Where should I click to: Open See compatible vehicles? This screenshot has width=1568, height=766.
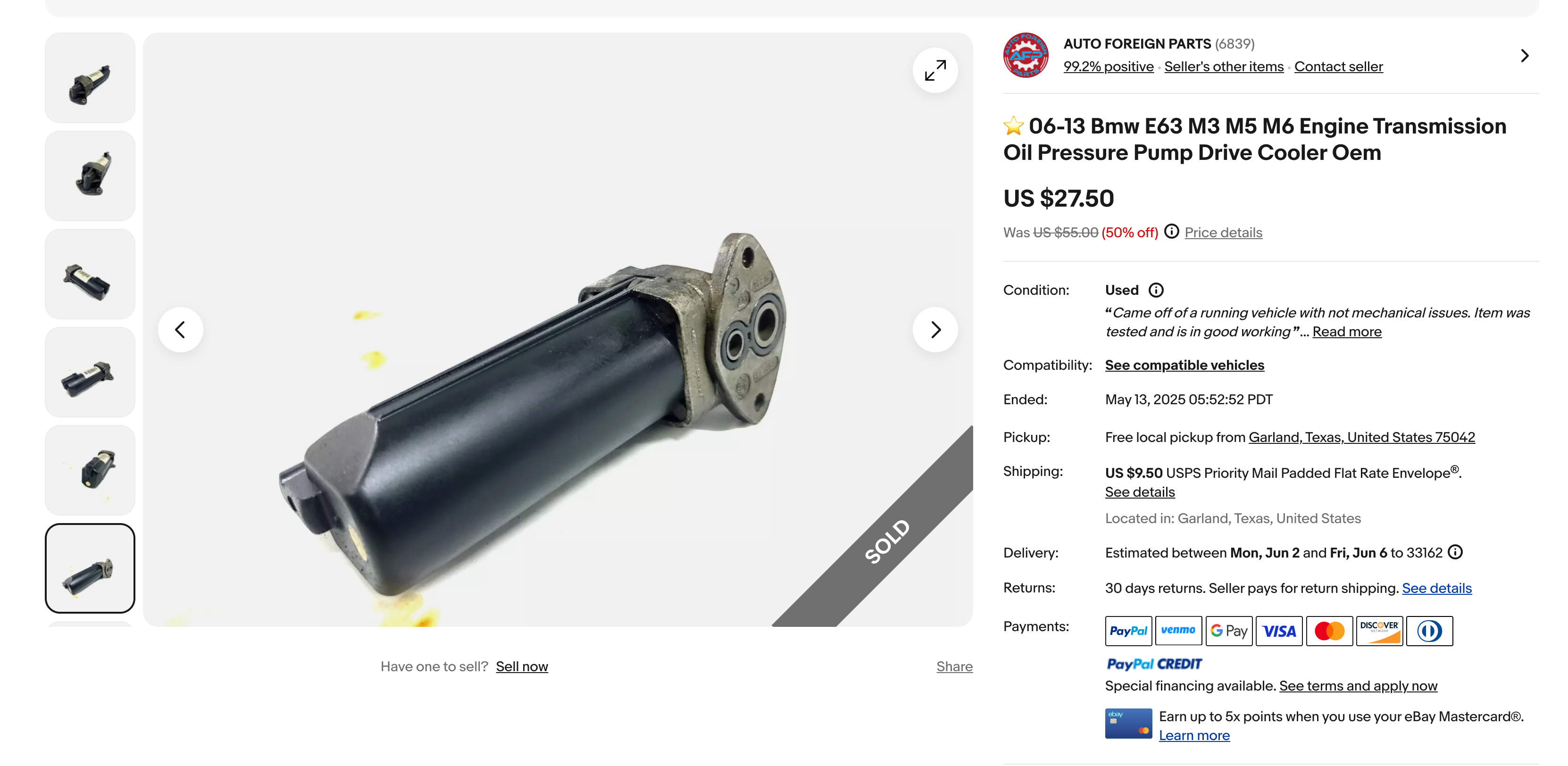(x=1184, y=365)
